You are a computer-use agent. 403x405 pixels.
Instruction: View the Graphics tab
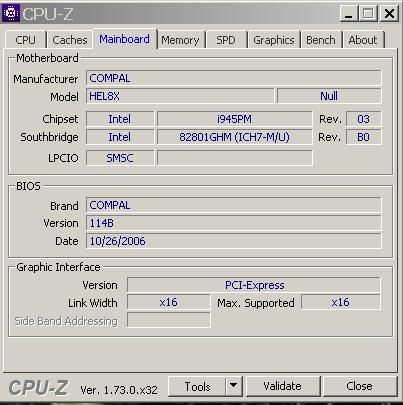274,40
